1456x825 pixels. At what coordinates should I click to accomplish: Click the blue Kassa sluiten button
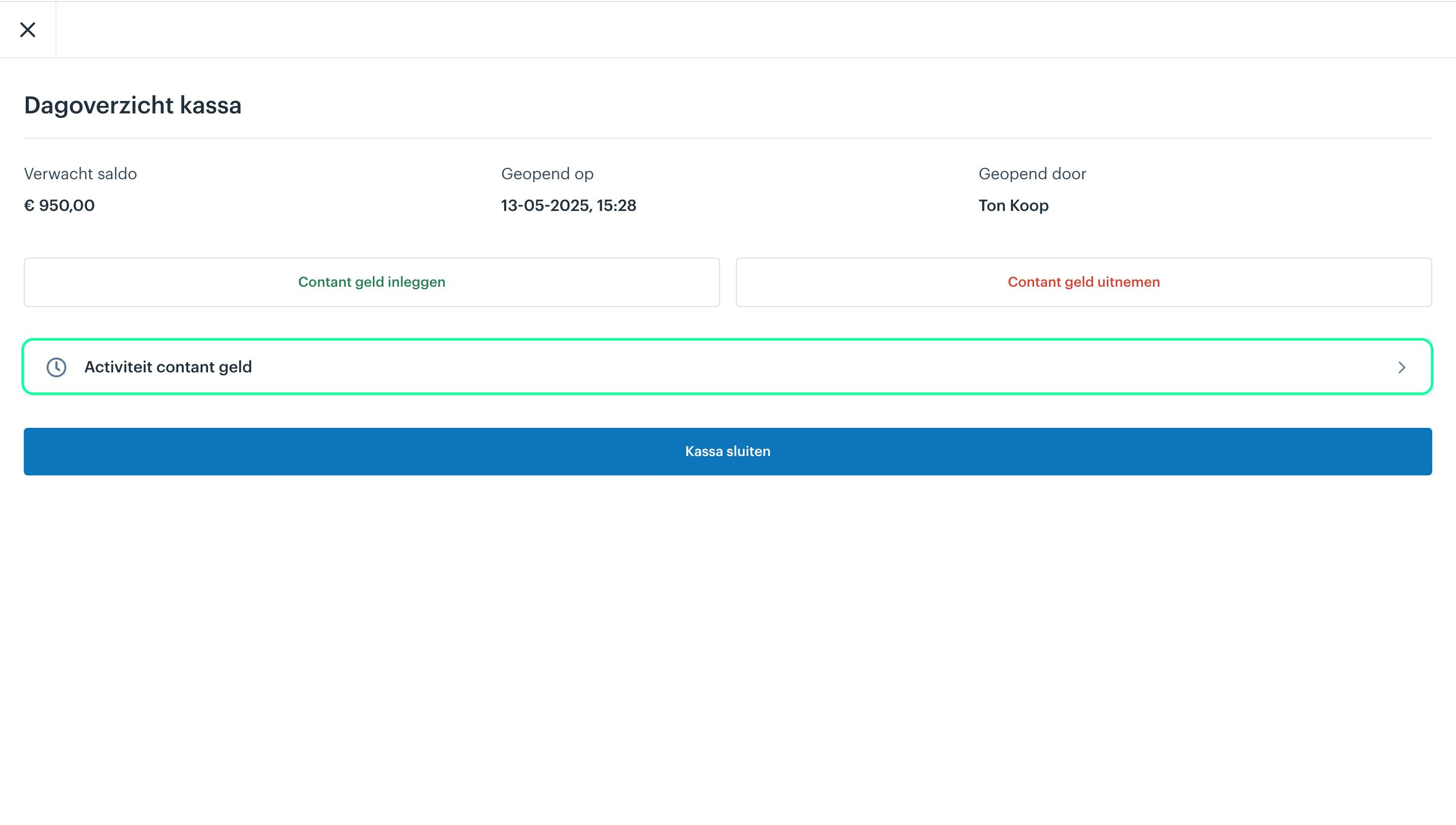(x=728, y=452)
